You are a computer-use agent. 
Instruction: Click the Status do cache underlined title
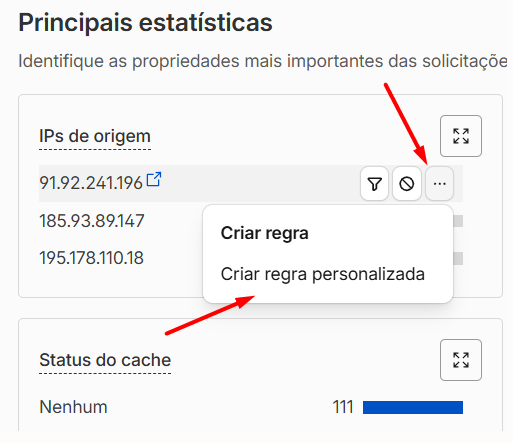[x=105, y=360]
